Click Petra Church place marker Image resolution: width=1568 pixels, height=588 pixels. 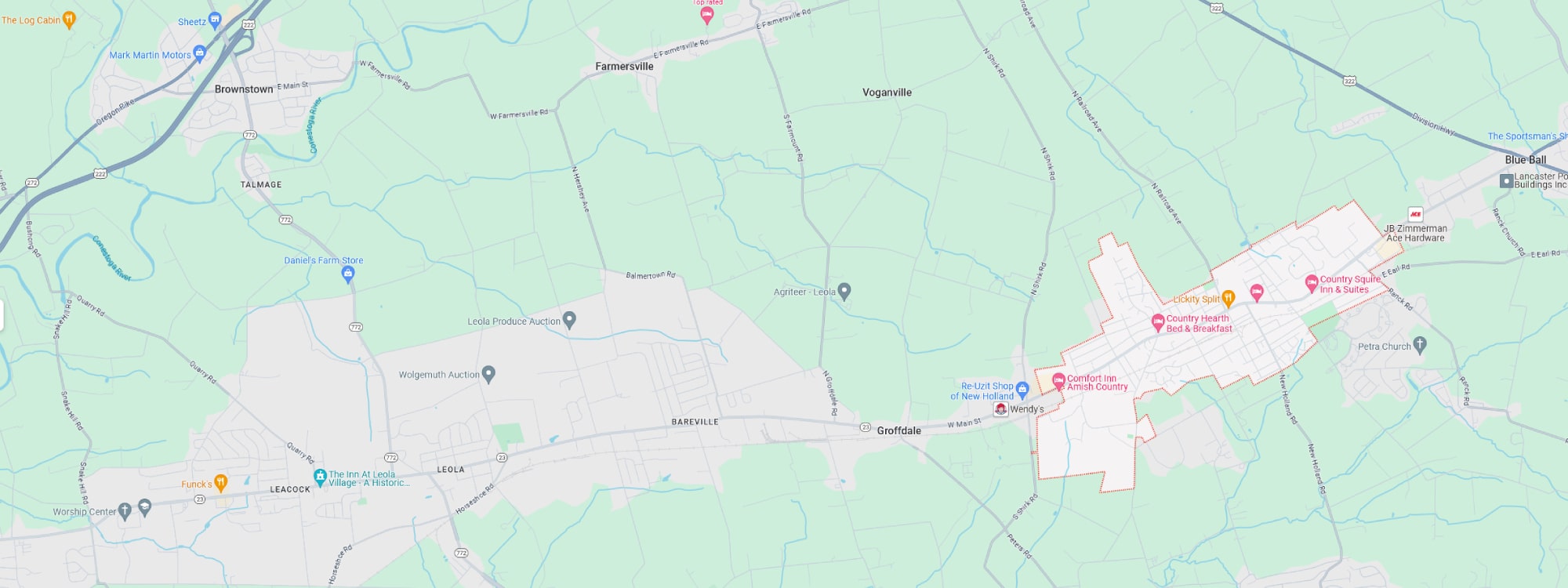(1420, 345)
